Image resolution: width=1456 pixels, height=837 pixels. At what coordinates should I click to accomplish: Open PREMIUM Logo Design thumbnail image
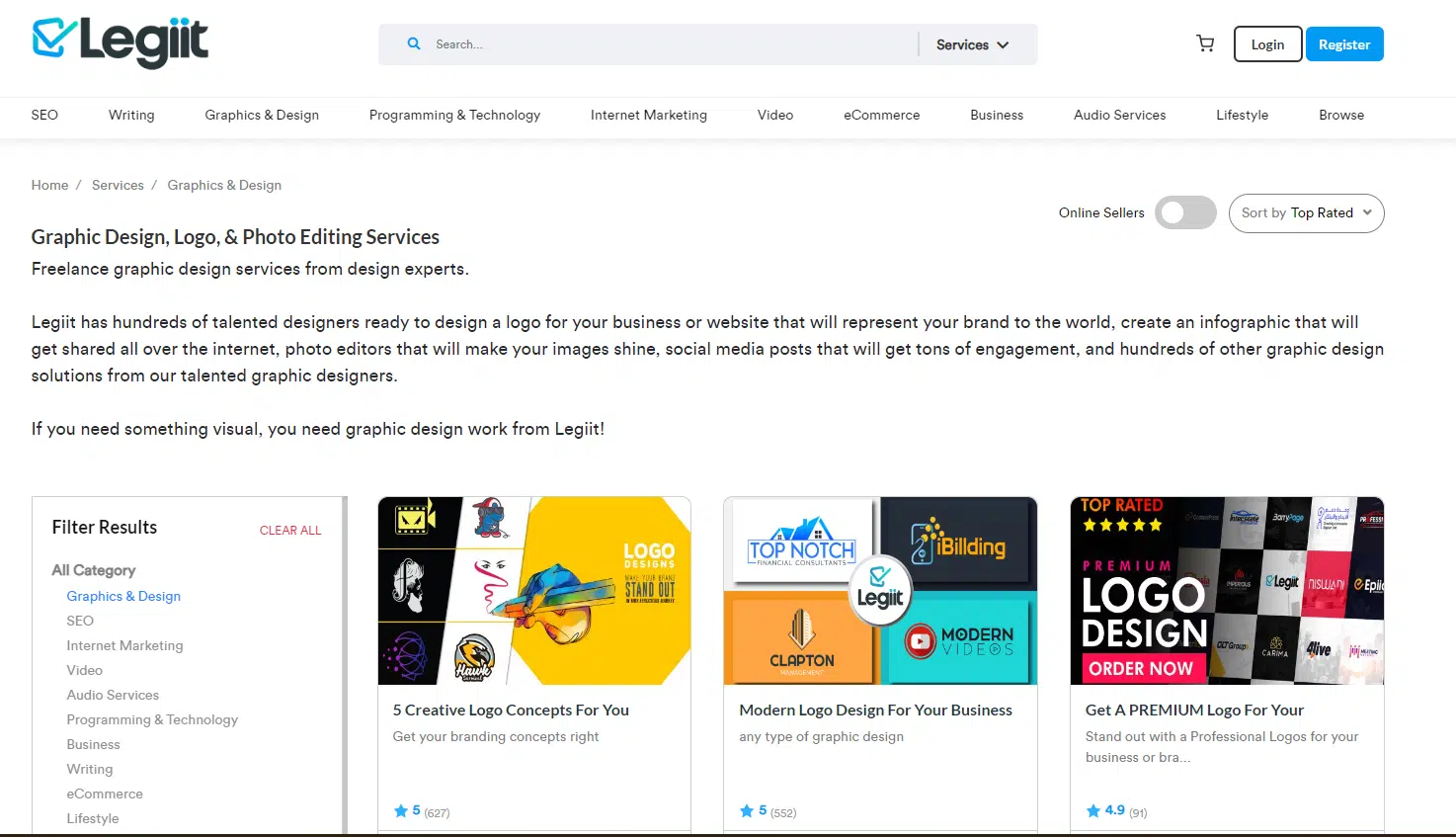[x=1227, y=591]
